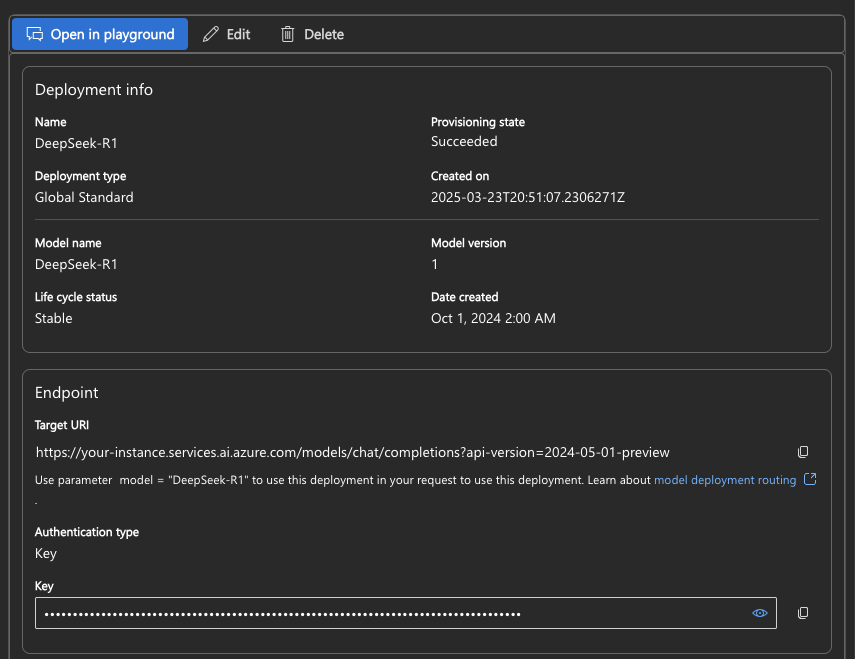This screenshot has height=659, width=855.
Task: Select the deployment name DeepSeek-R1 under Name
Action: [76, 143]
